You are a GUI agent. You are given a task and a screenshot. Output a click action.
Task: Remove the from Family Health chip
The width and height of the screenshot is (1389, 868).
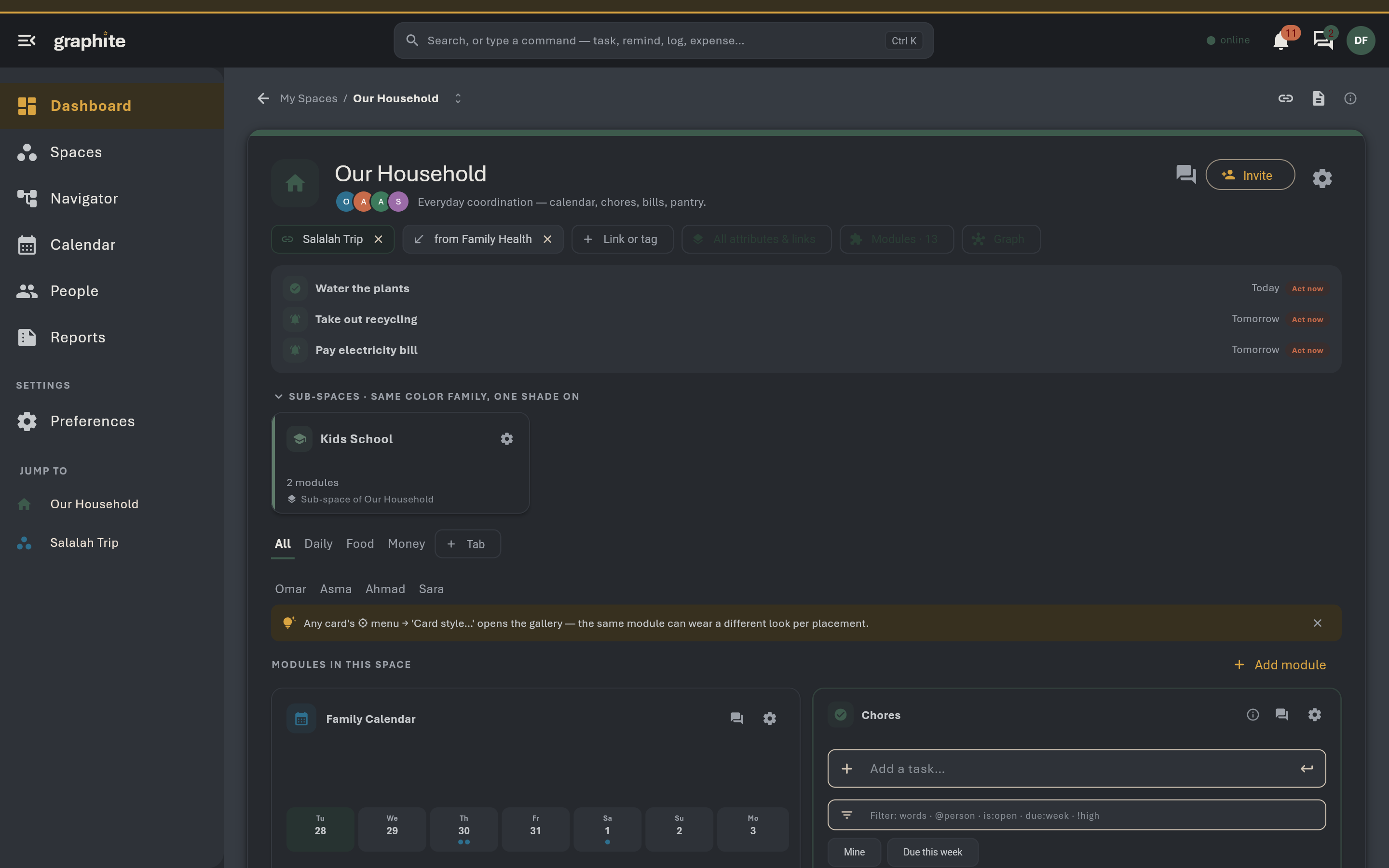click(547, 239)
